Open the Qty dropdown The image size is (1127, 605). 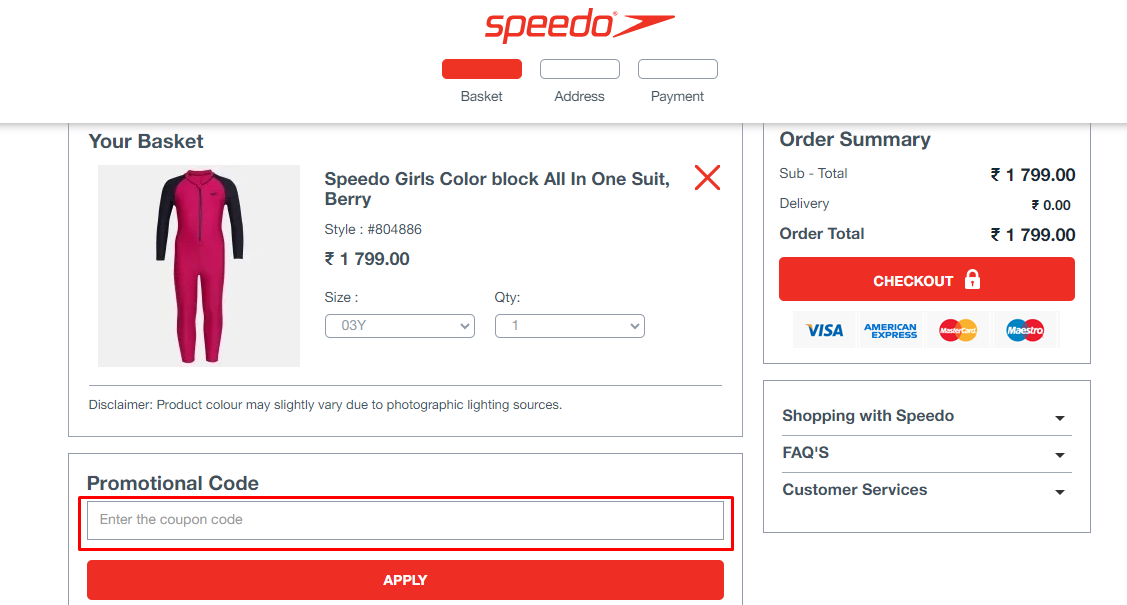click(x=569, y=326)
